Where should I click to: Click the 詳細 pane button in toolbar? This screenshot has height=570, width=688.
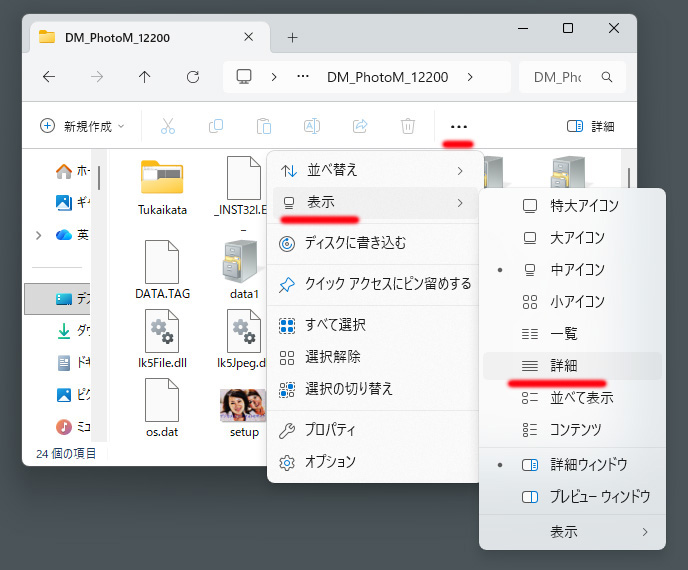[590, 126]
